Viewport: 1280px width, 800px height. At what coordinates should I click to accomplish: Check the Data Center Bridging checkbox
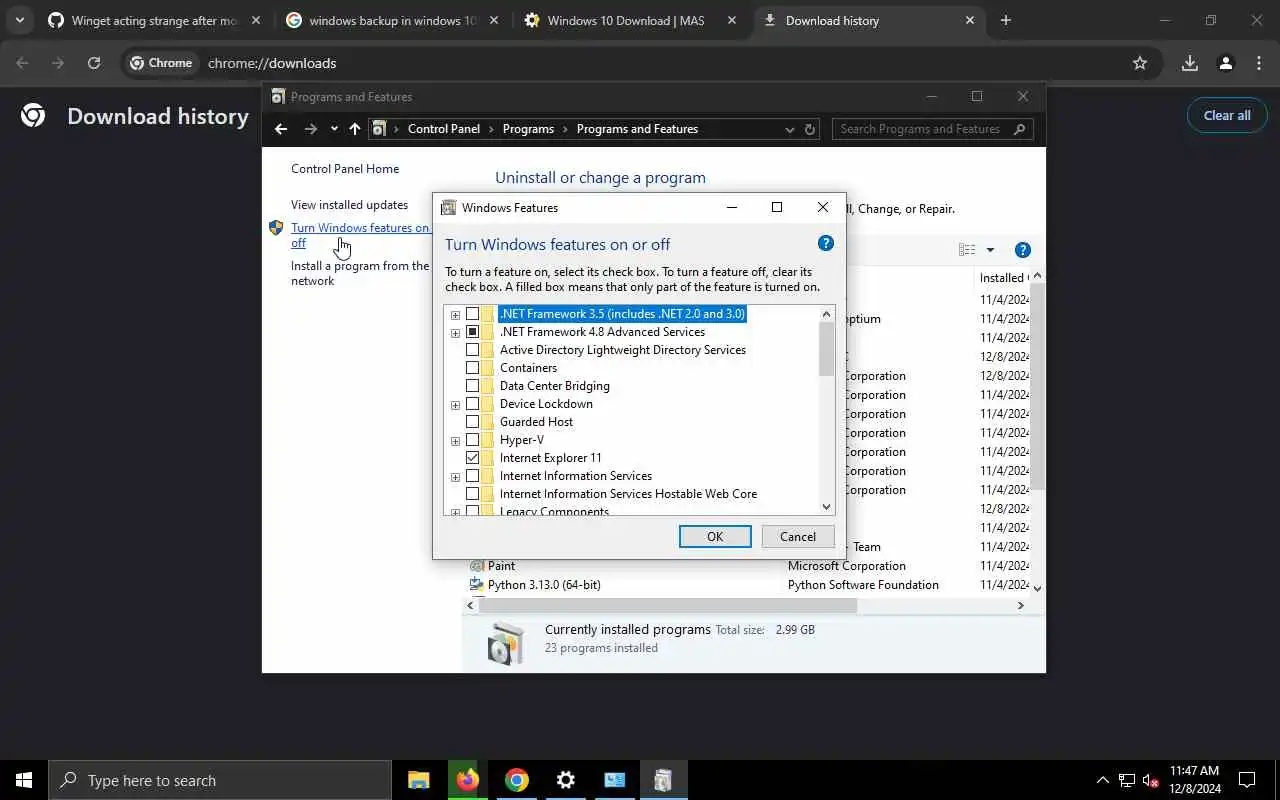click(x=473, y=386)
